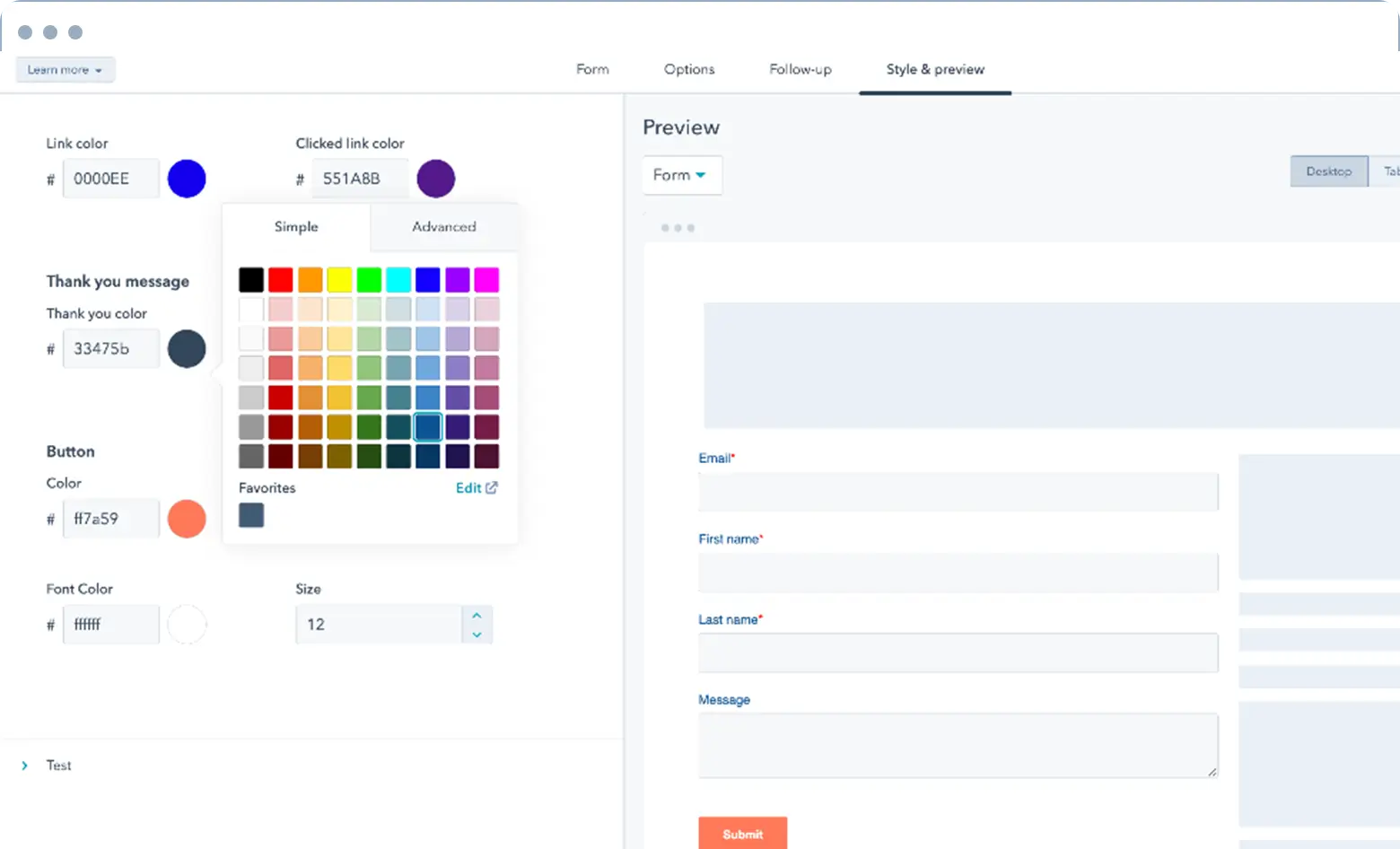This screenshot has height=849, width=1400.
Task: Click the Email field in preview
Action: (958, 492)
